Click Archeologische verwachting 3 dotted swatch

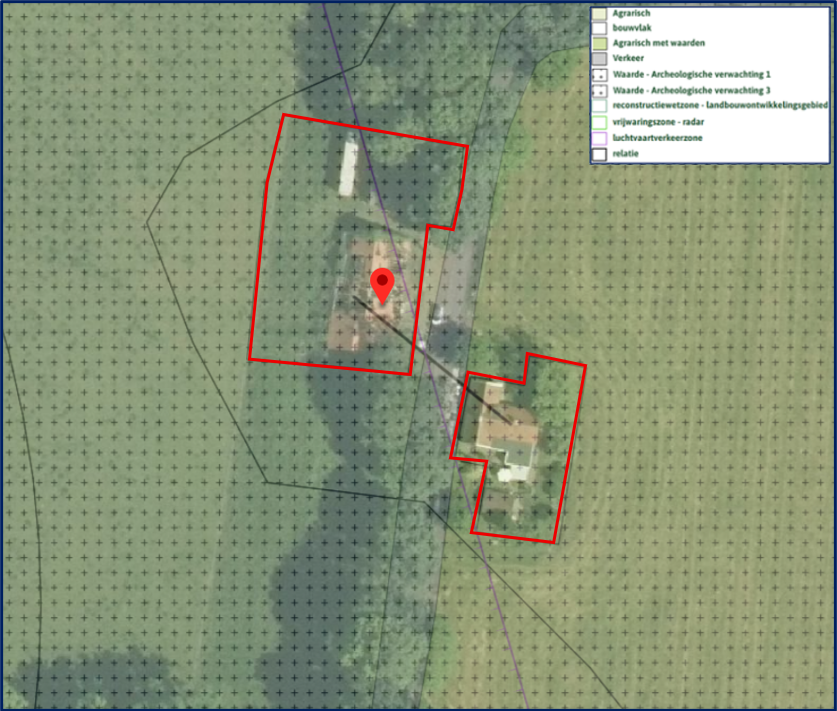tap(599, 90)
